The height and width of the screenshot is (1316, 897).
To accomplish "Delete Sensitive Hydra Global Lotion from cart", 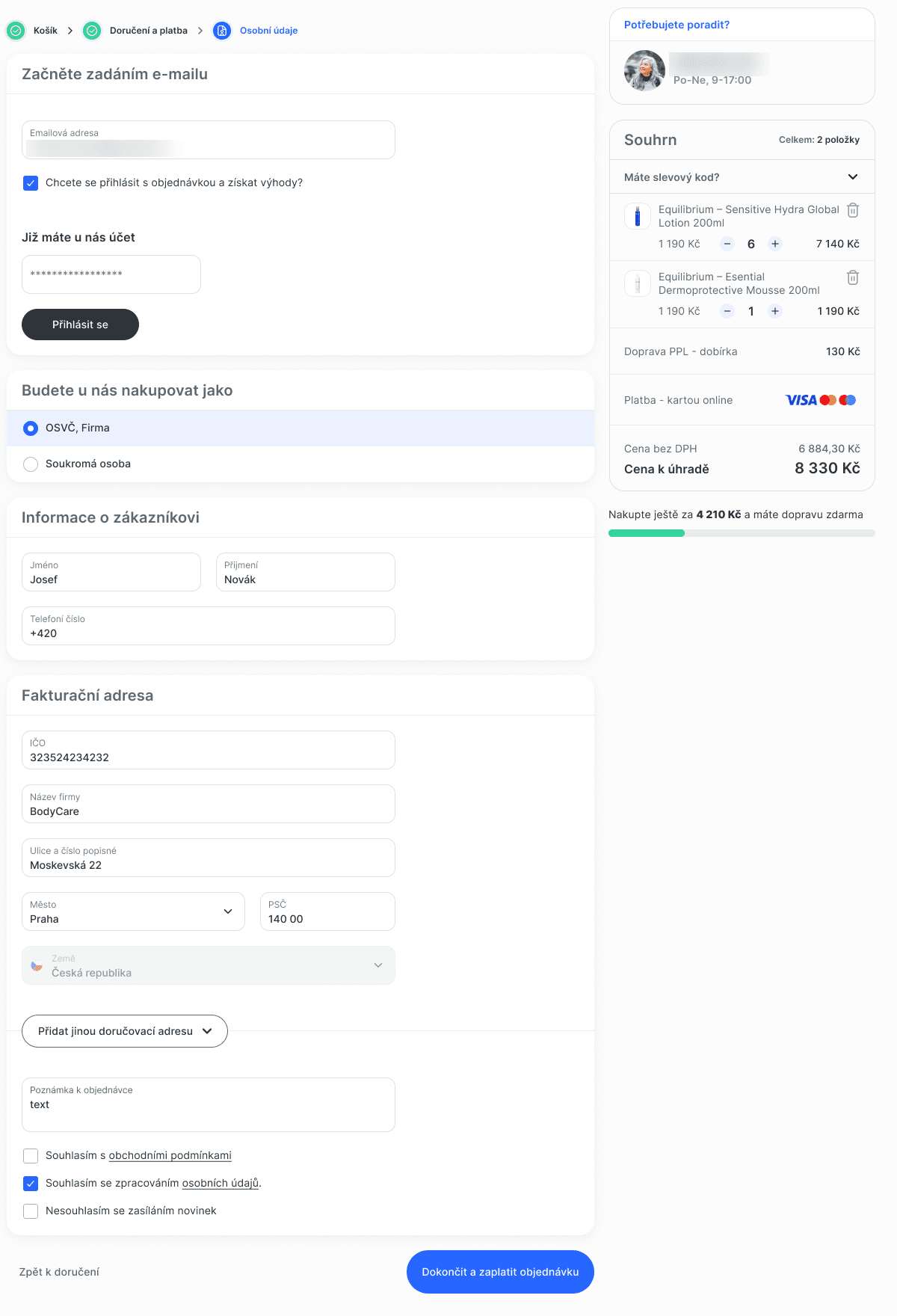I will click(853, 210).
